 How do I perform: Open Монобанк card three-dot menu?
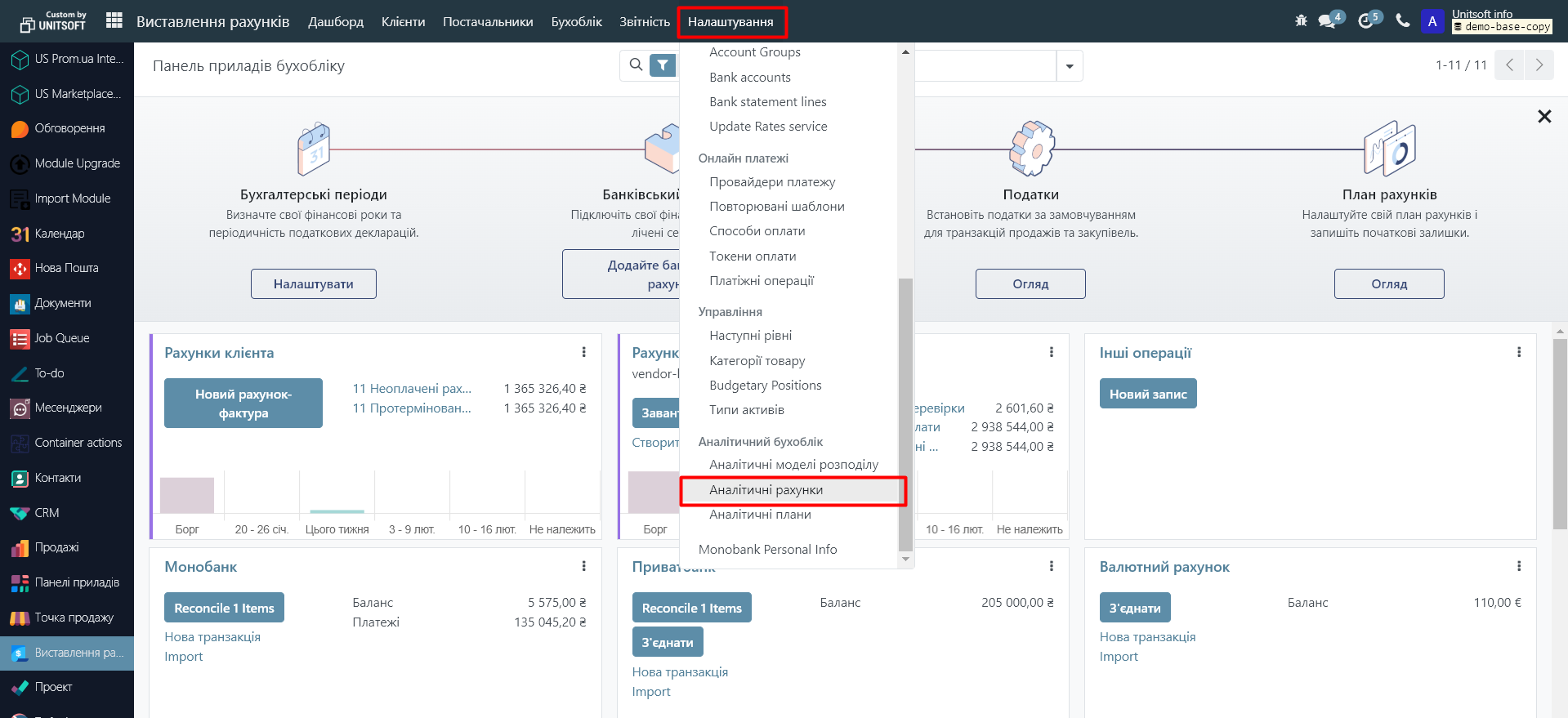click(583, 566)
